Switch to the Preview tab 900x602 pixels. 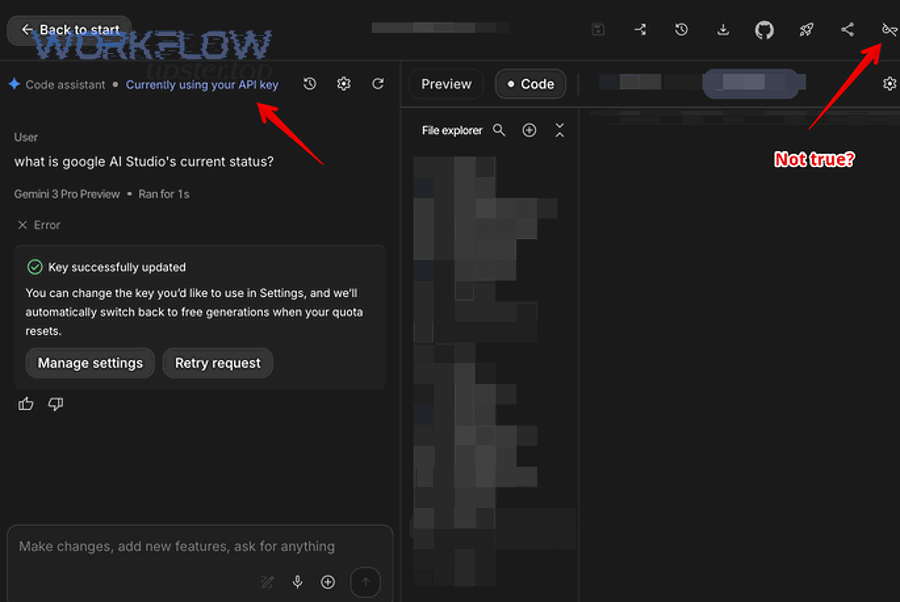[446, 84]
